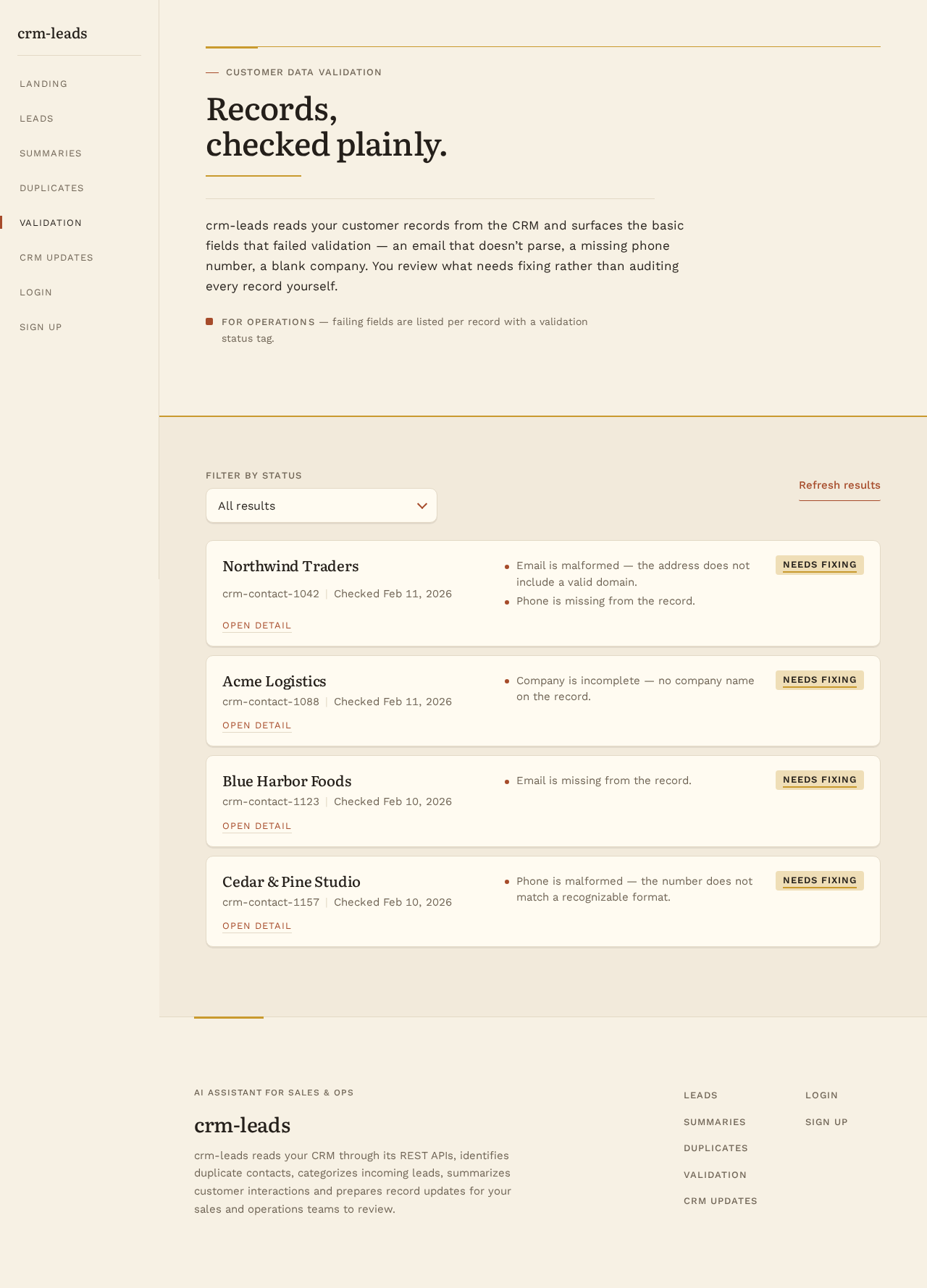This screenshot has height=1288, width=927.
Task: Click Login in the sidebar
Action: [35, 292]
